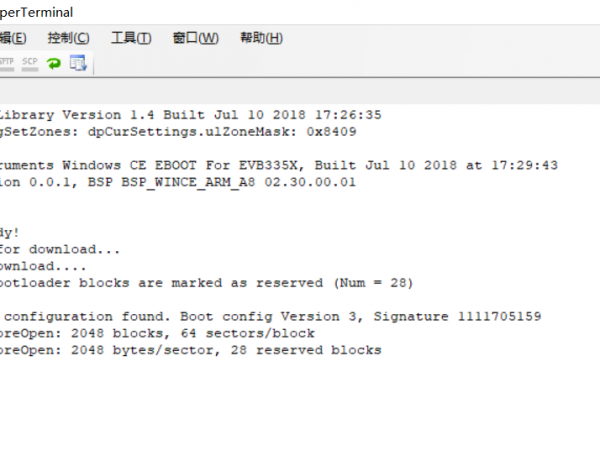
Task: Click the SFTP toolbar icon
Action: (6, 62)
